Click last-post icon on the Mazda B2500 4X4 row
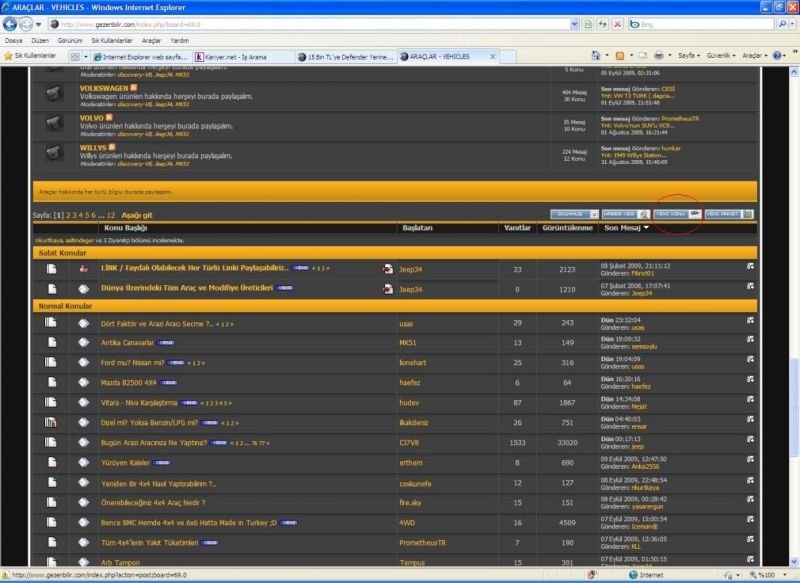This screenshot has width=800, height=583. coord(750,379)
